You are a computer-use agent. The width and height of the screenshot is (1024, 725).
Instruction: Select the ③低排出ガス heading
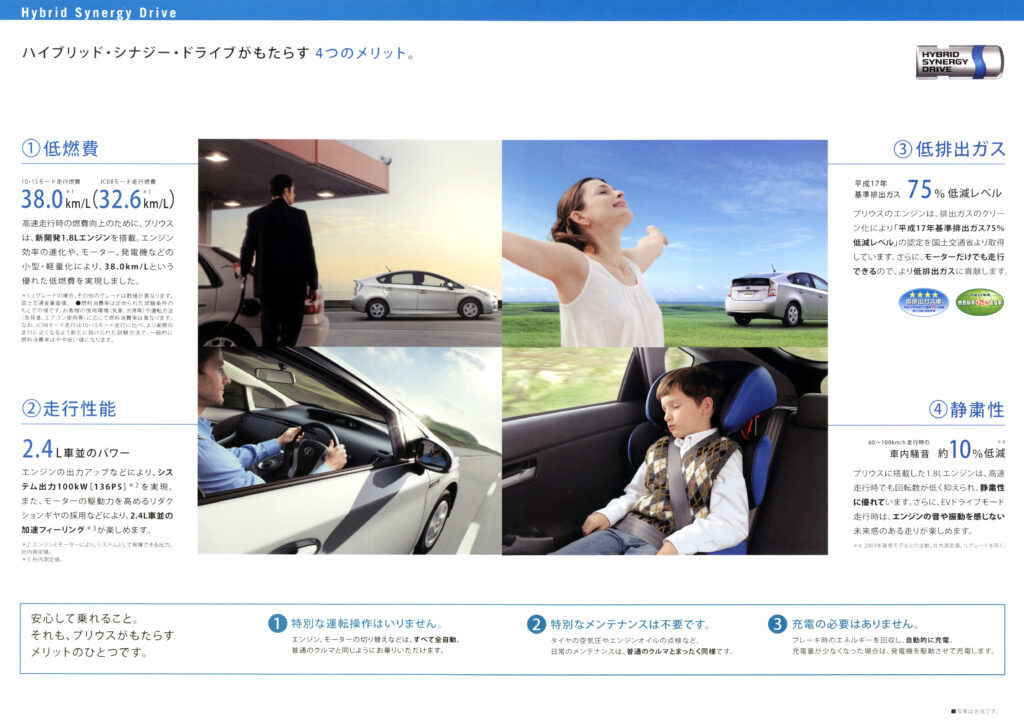949,149
